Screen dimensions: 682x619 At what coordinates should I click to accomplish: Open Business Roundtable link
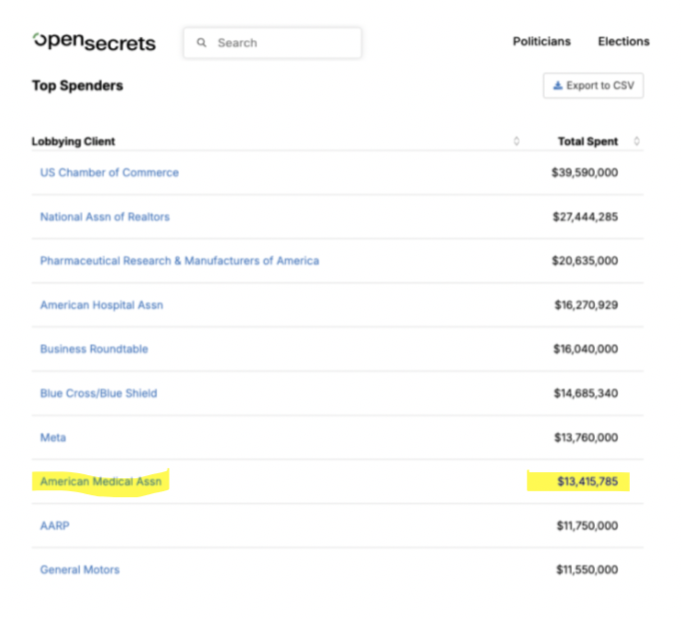pos(94,349)
